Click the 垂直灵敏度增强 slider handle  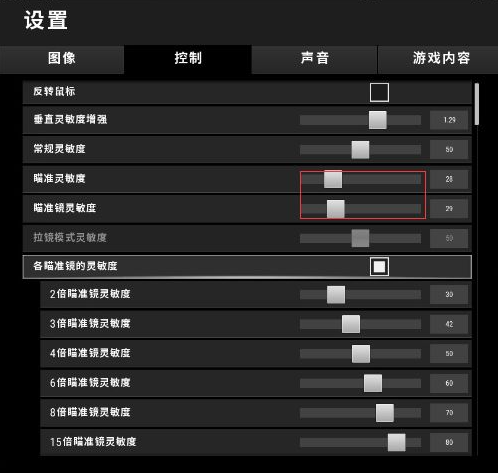378,120
